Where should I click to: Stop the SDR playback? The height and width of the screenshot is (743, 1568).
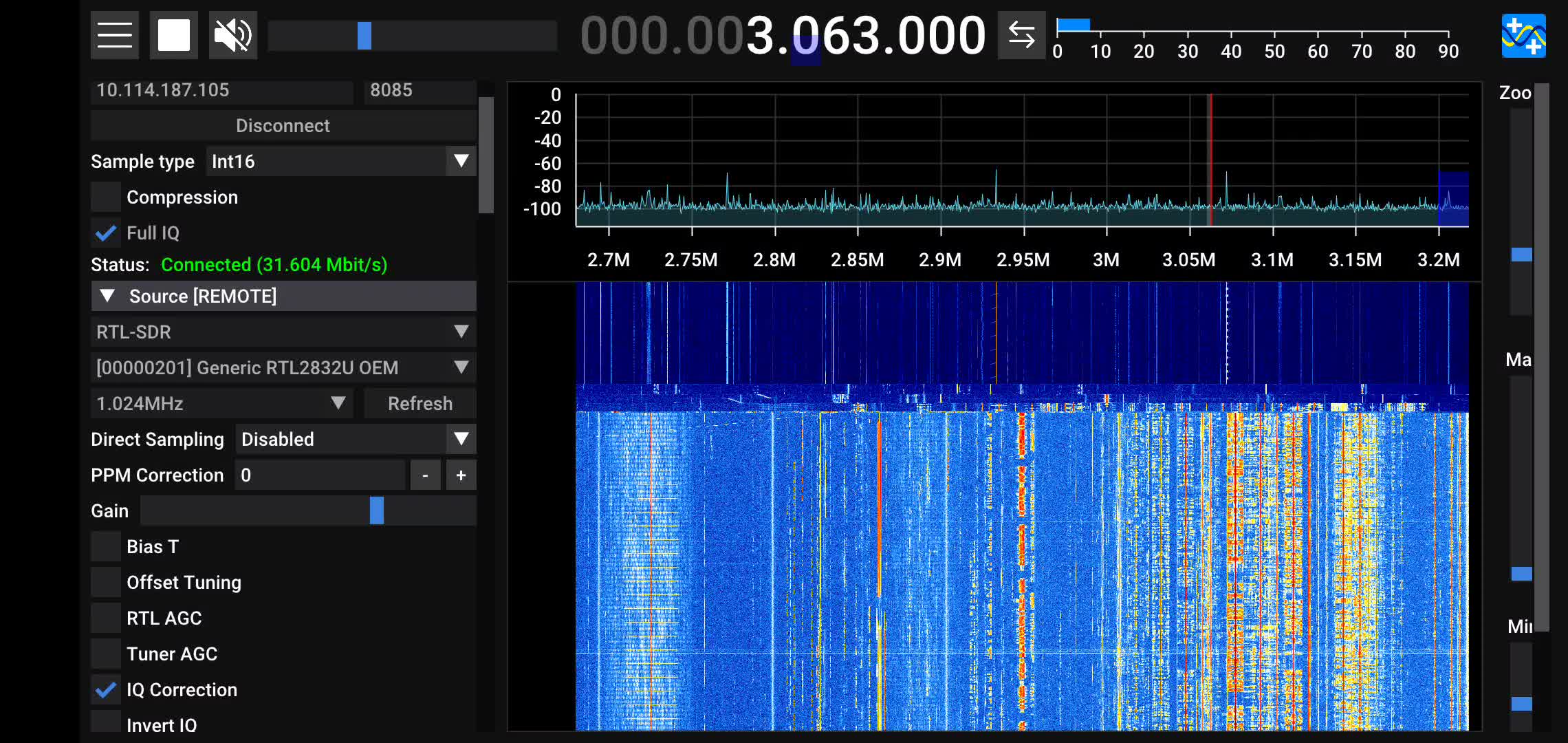174,35
